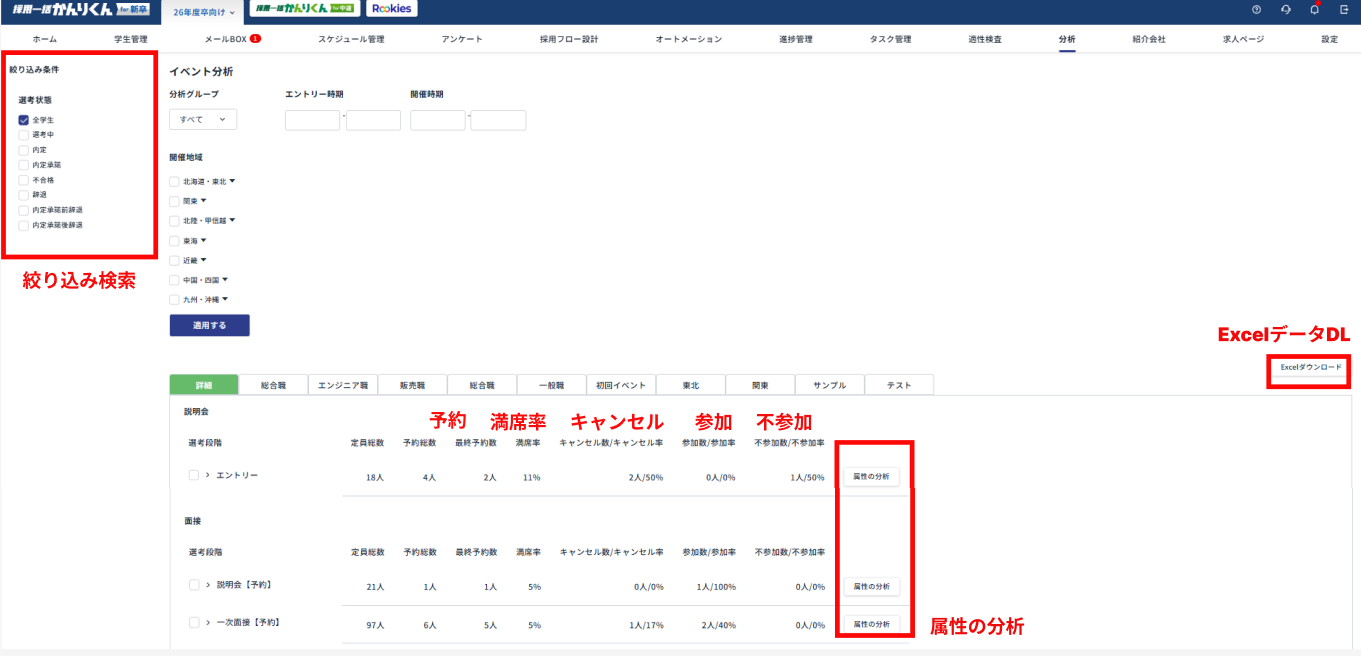Viewport: 1361px width, 656px height.
Task: Check the 内定承諾 filter checkbox
Action: [23, 165]
